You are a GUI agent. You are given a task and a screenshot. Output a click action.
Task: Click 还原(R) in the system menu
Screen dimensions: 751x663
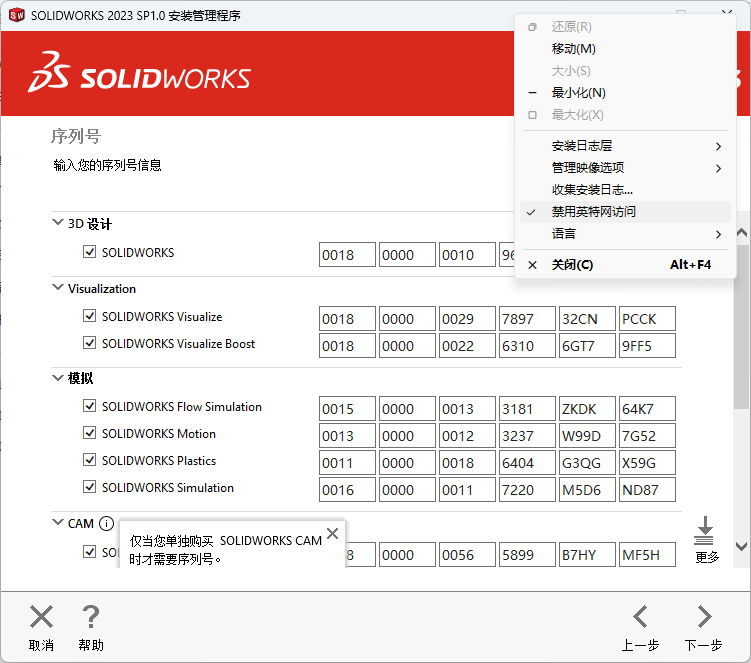[x=625, y=27]
